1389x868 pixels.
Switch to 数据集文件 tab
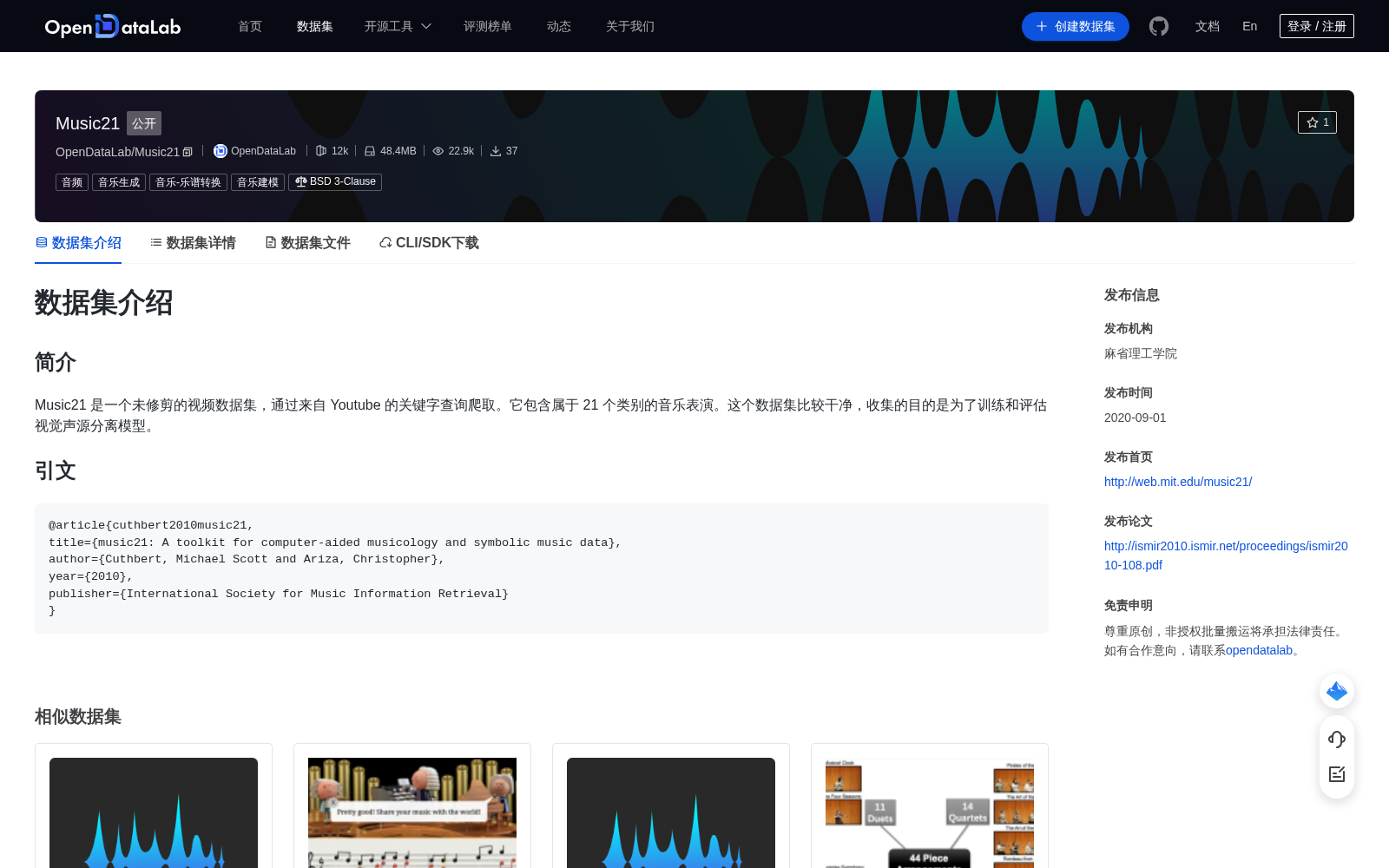click(307, 243)
